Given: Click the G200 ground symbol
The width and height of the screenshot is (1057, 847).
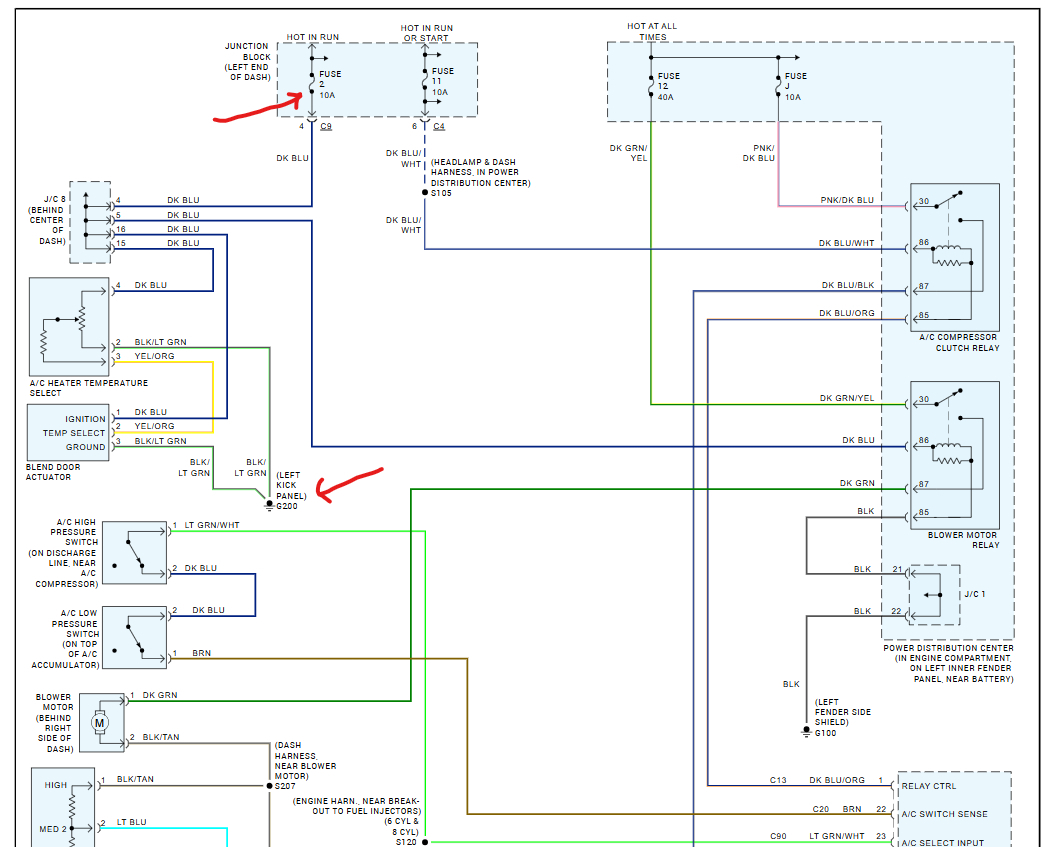Looking at the screenshot, I should pyautogui.click(x=269, y=505).
